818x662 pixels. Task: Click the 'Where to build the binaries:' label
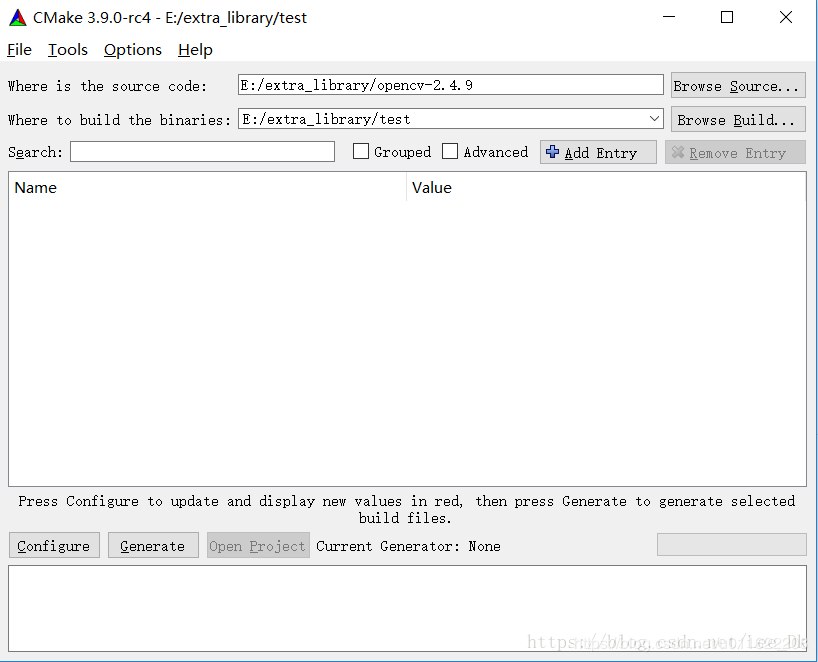tap(119, 120)
